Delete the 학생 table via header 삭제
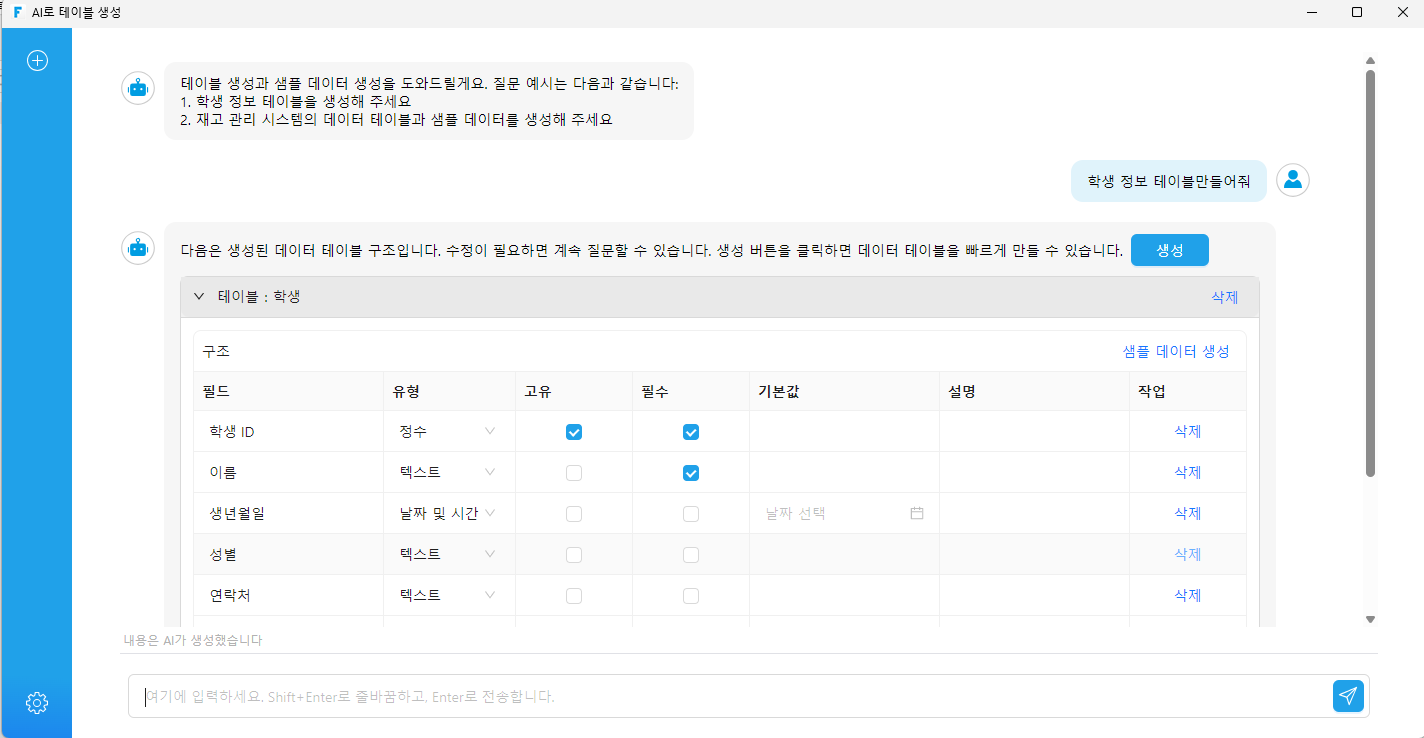Image resolution: width=1424 pixels, height=738 pixels. click(1225, 297)
